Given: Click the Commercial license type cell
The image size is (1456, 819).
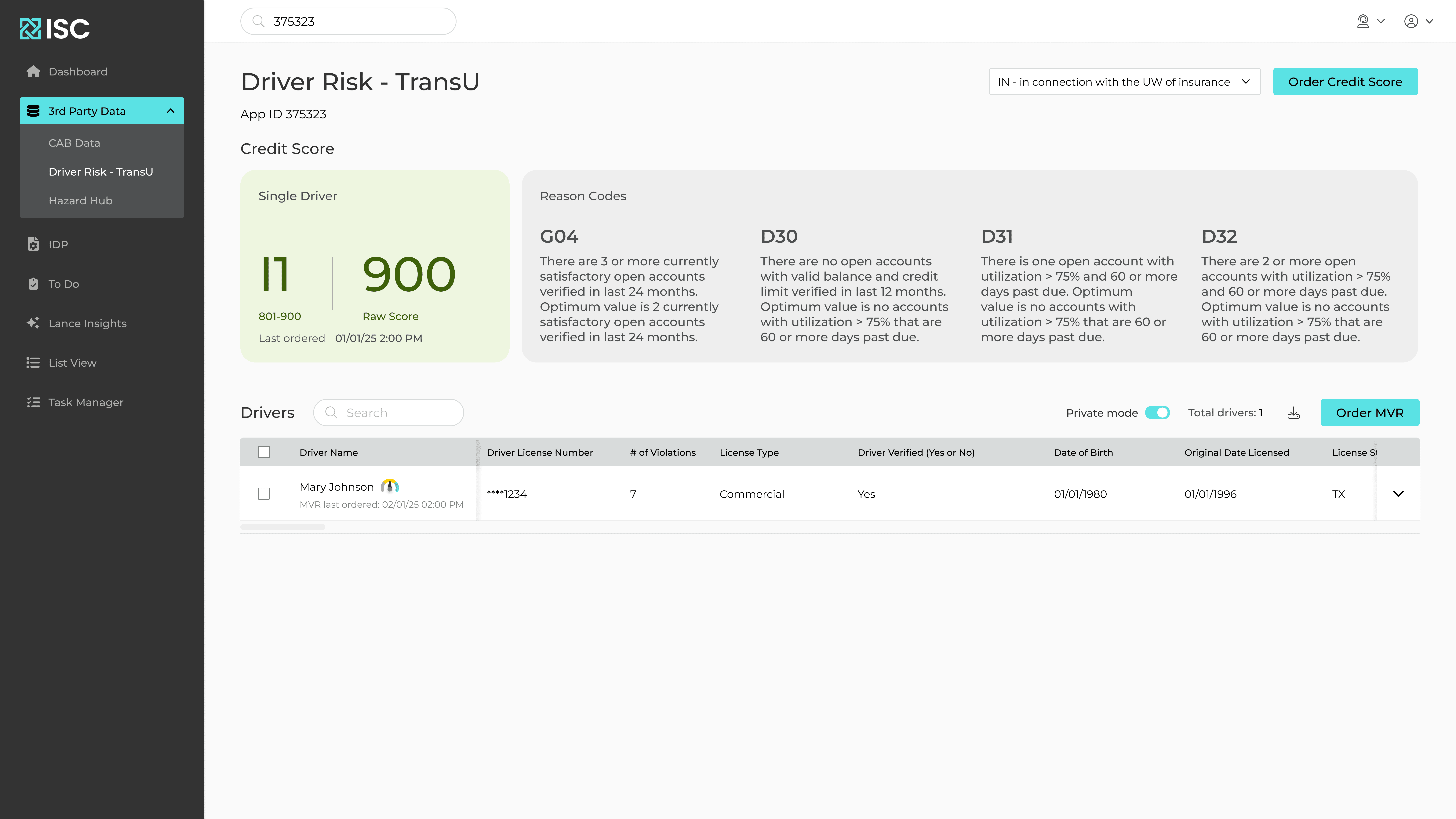Looking at the screenshot, I should 752,494.
